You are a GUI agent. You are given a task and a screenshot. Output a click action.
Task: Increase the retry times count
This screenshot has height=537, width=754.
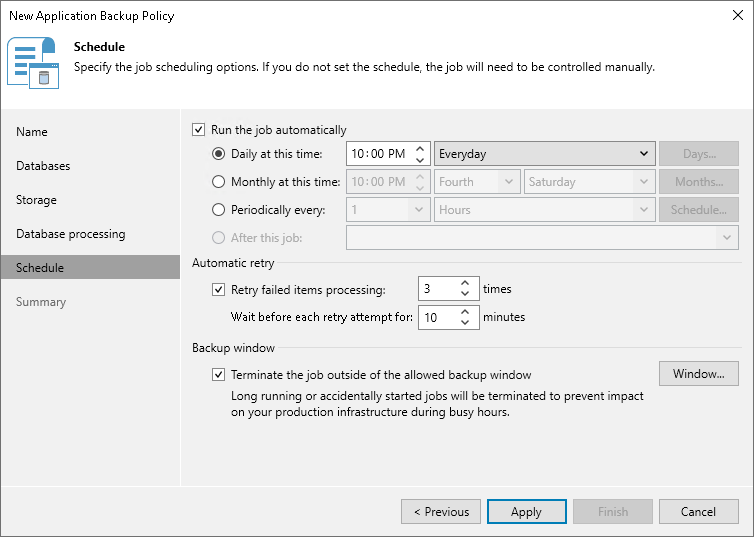point(465,283)
